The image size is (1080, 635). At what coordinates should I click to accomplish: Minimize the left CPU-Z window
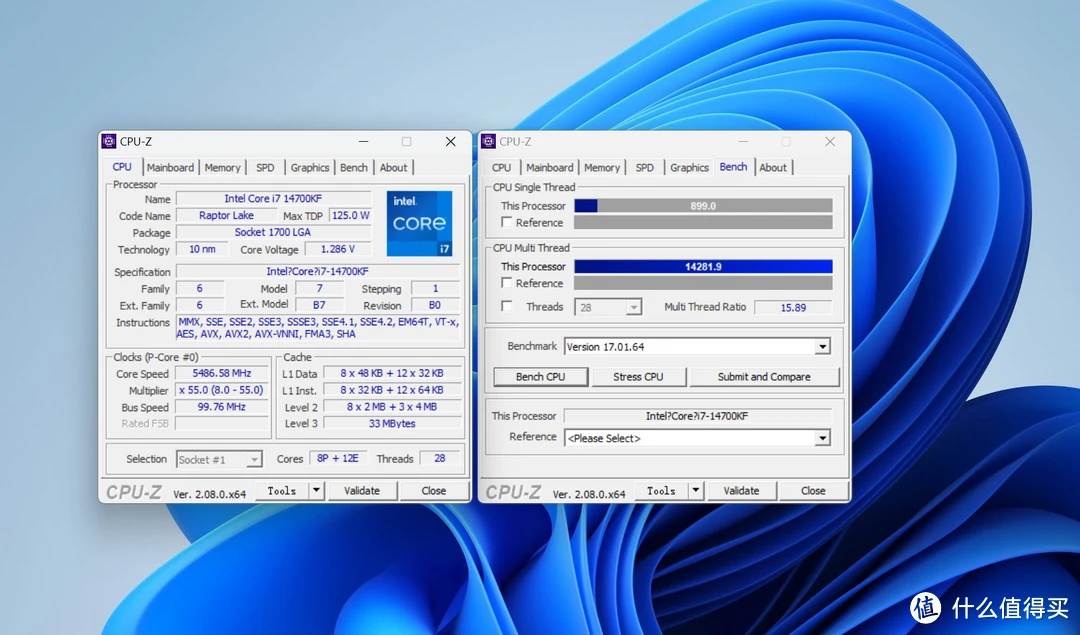363,141
